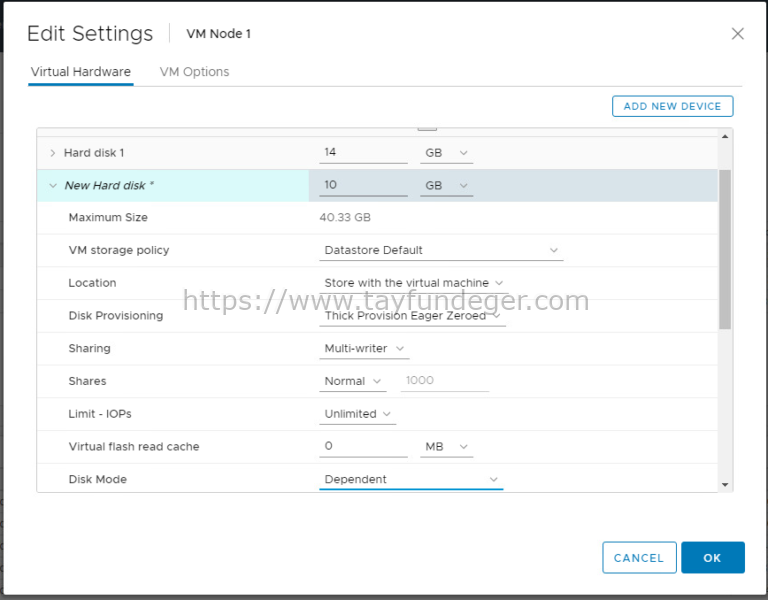This screenshot has width=768, height=600.
Task: Click the Virtual flash read cache field
Action: click(x=363, y=447)
